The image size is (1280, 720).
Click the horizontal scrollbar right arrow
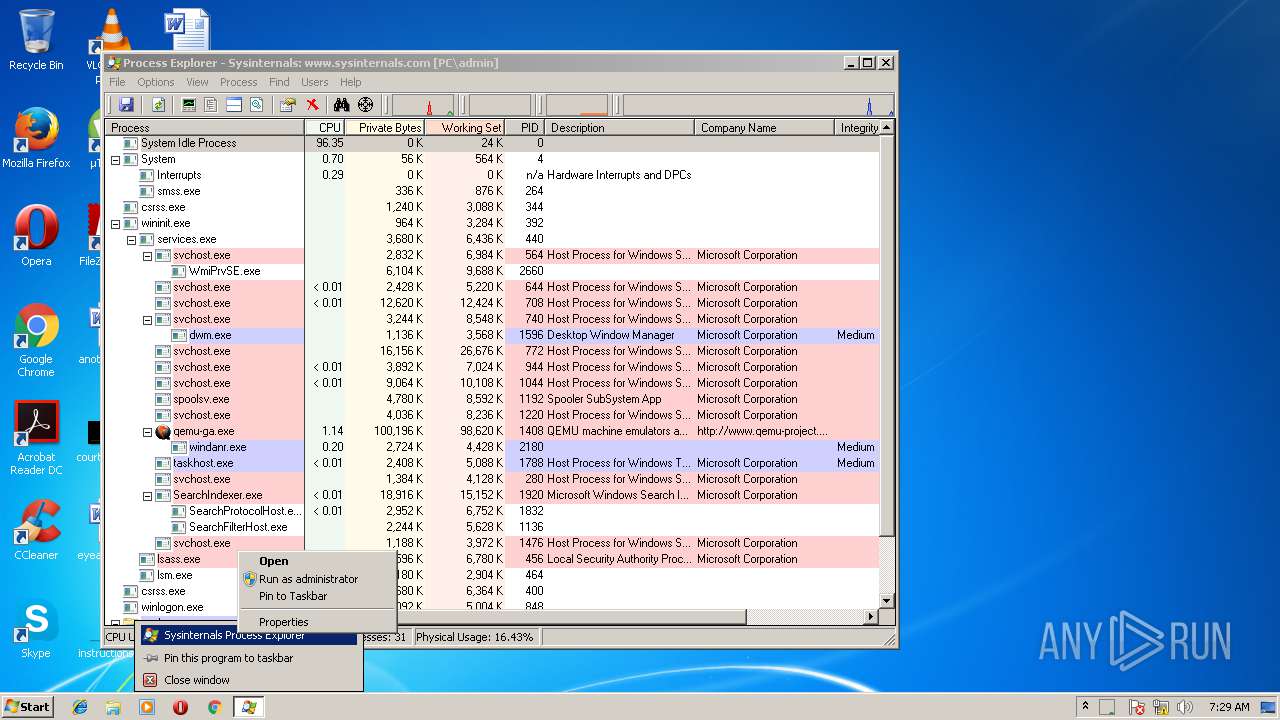tap(870, 616)
